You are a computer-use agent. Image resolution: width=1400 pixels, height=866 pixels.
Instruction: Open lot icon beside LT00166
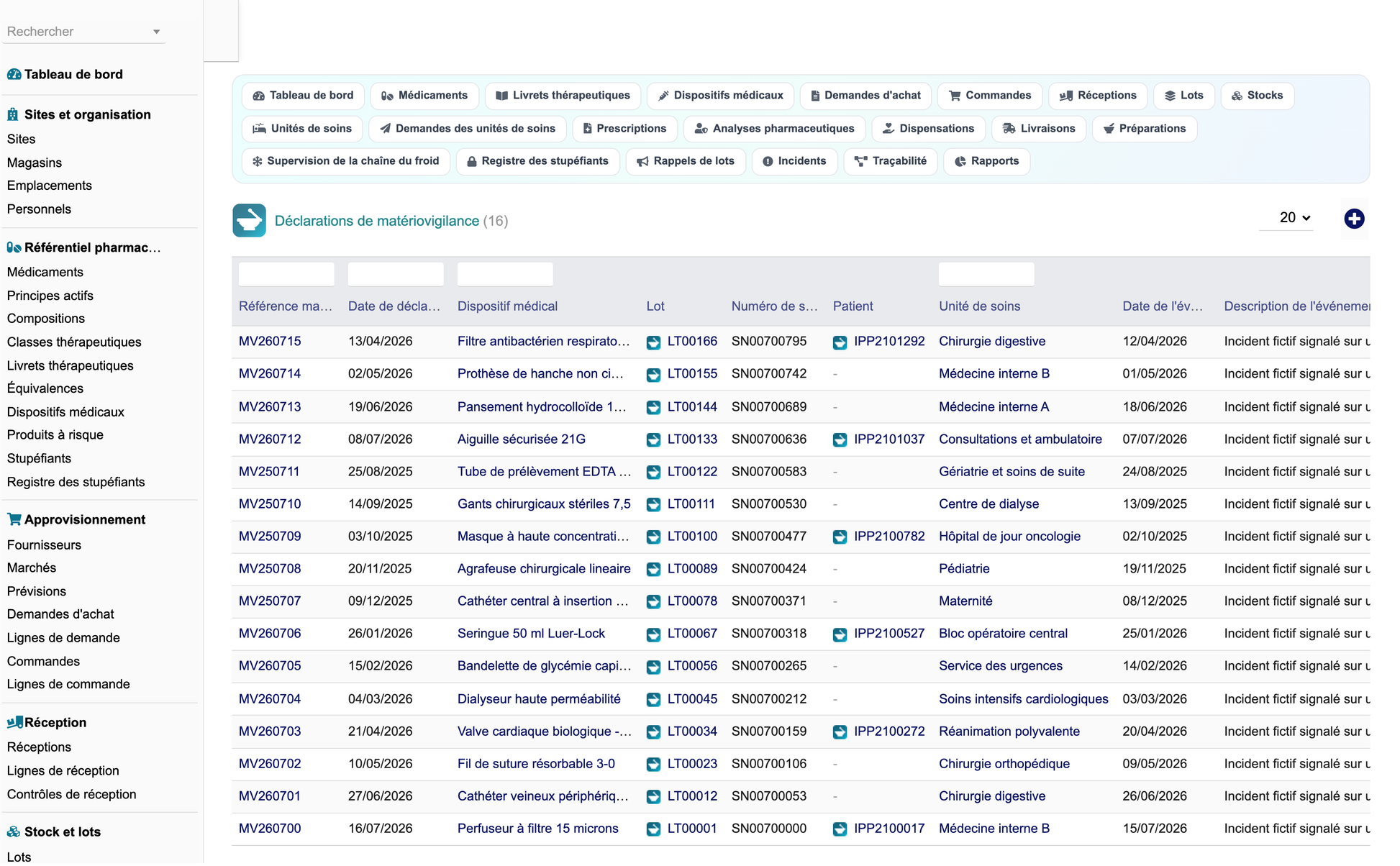(x=653, y=342)
